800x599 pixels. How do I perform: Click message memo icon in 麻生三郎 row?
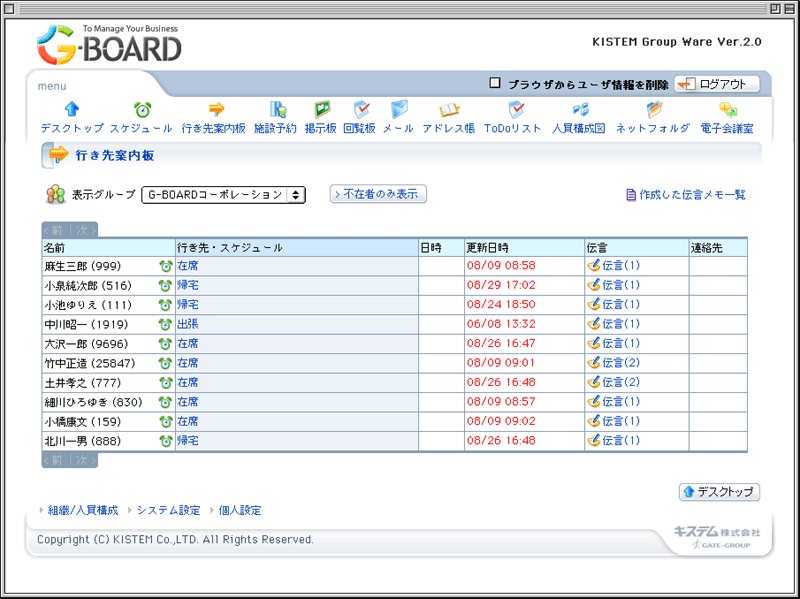coord(593,265)
